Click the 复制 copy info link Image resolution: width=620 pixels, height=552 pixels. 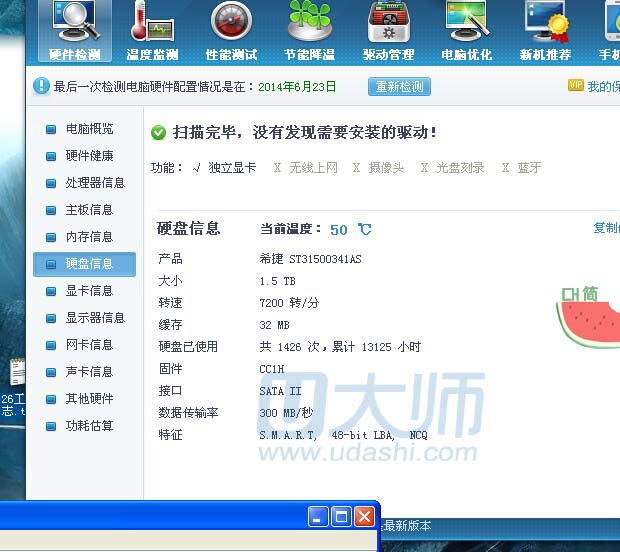click(x=606, y=228)
